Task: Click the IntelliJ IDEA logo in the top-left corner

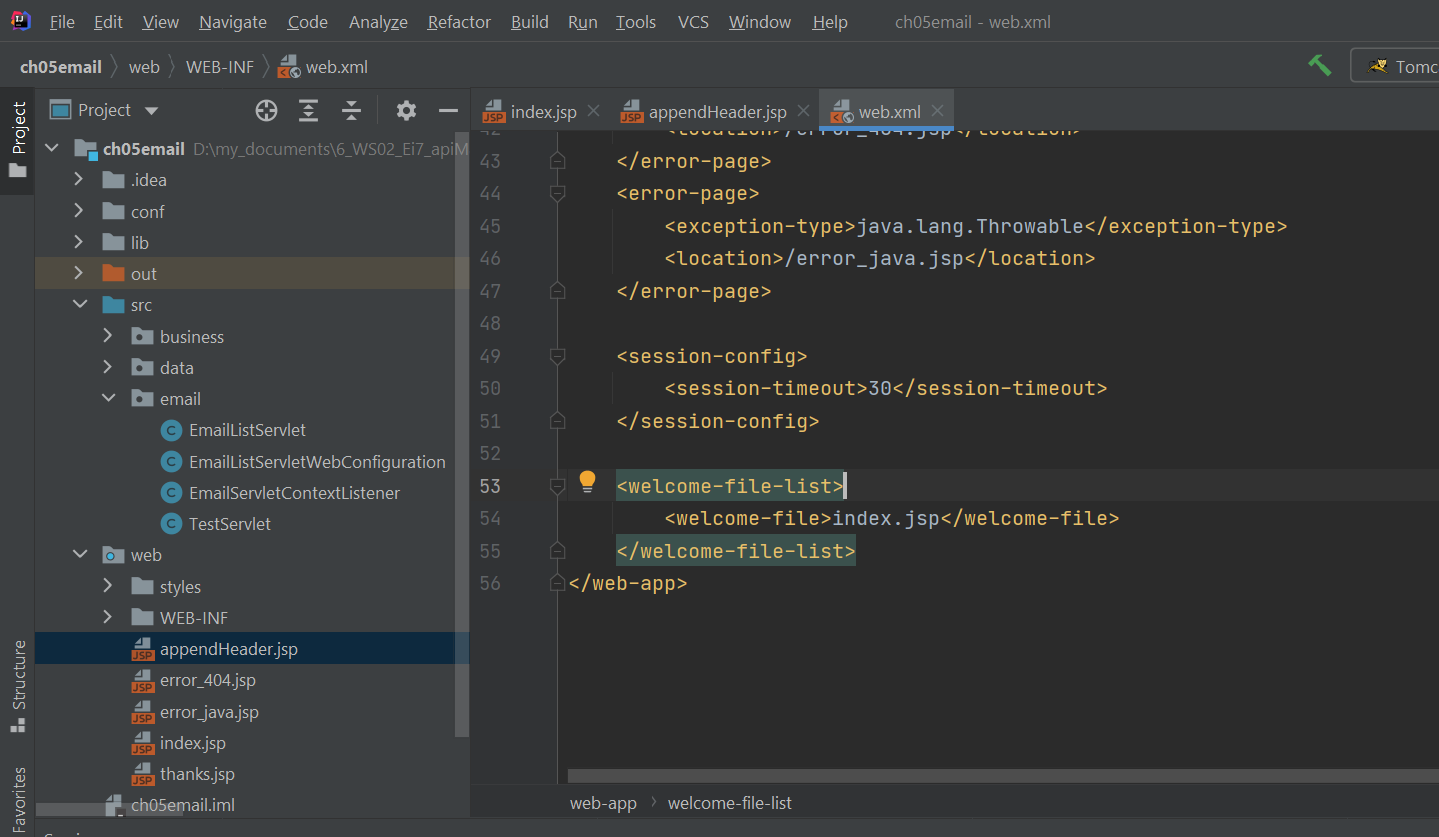Action: tap(20, 20)
